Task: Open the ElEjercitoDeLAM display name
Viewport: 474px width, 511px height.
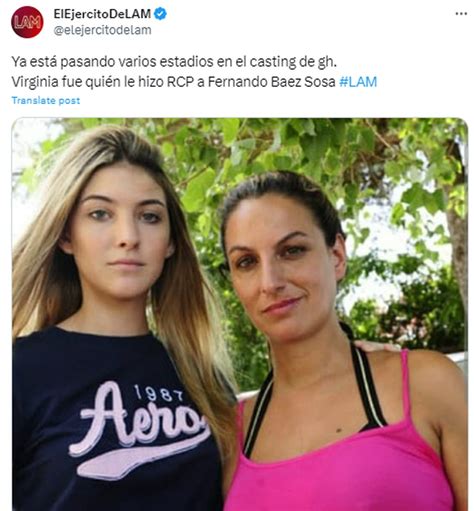Action: [102, 14]
